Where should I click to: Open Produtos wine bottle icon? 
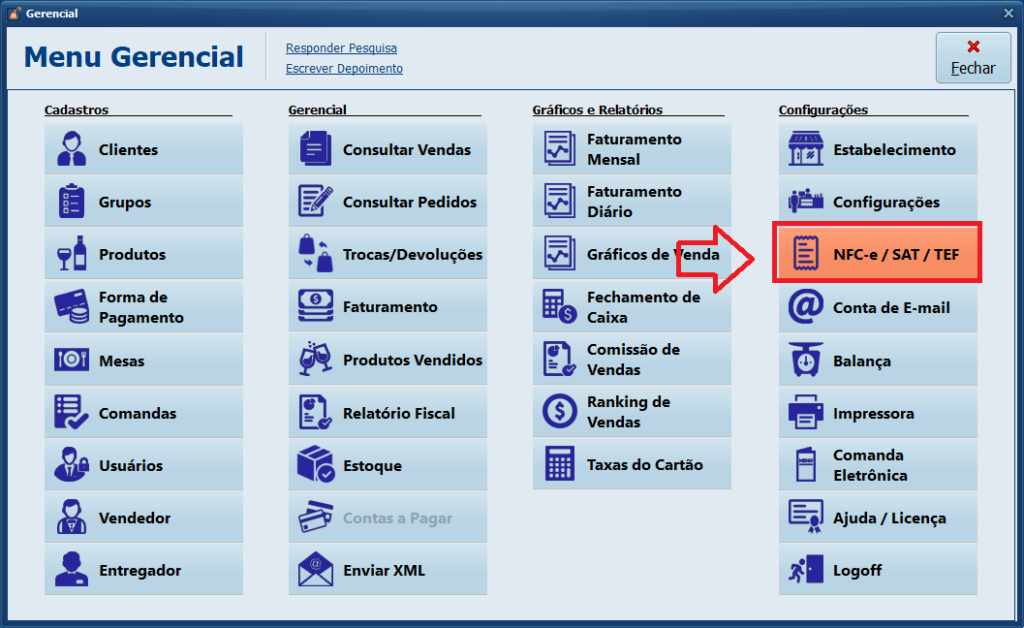coord(72,253)
